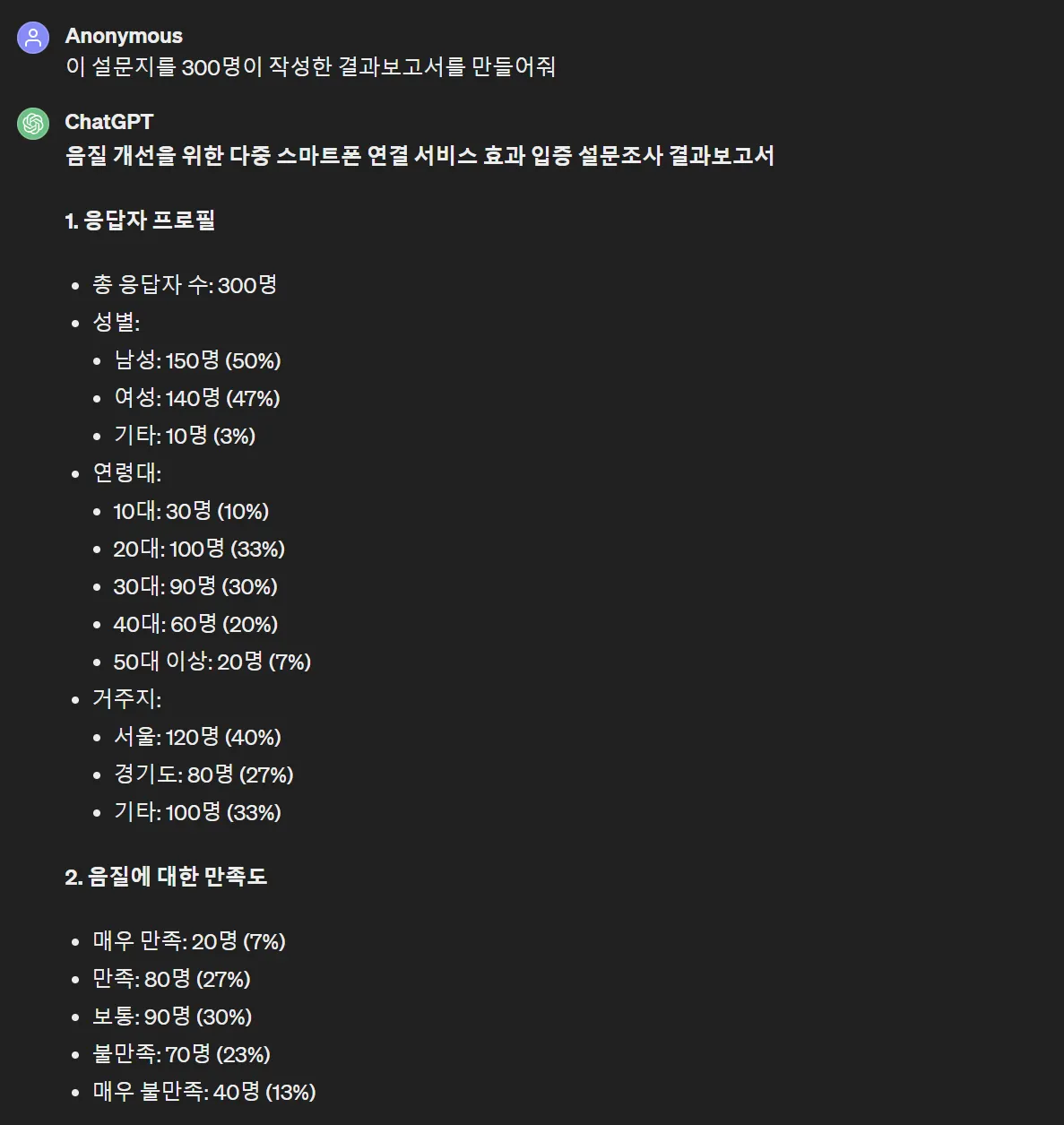Viewport: 1064px width, 1125px height.
Task: Click the bold survey report title heading
Action: coord(420,156)
